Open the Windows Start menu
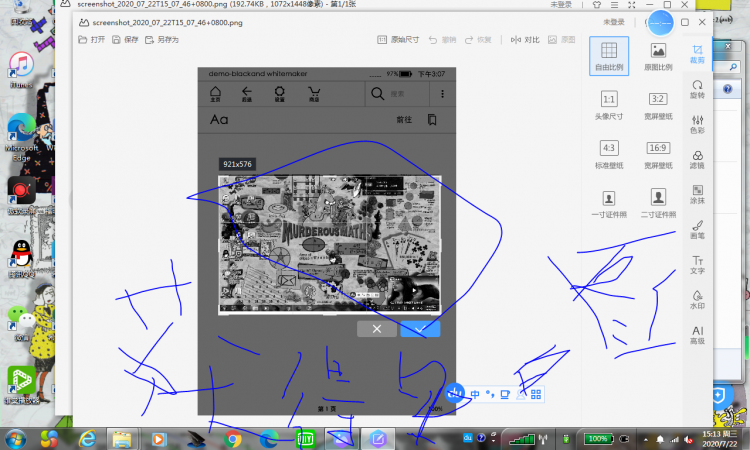750x450 pixels. click(x=16, y=439)
